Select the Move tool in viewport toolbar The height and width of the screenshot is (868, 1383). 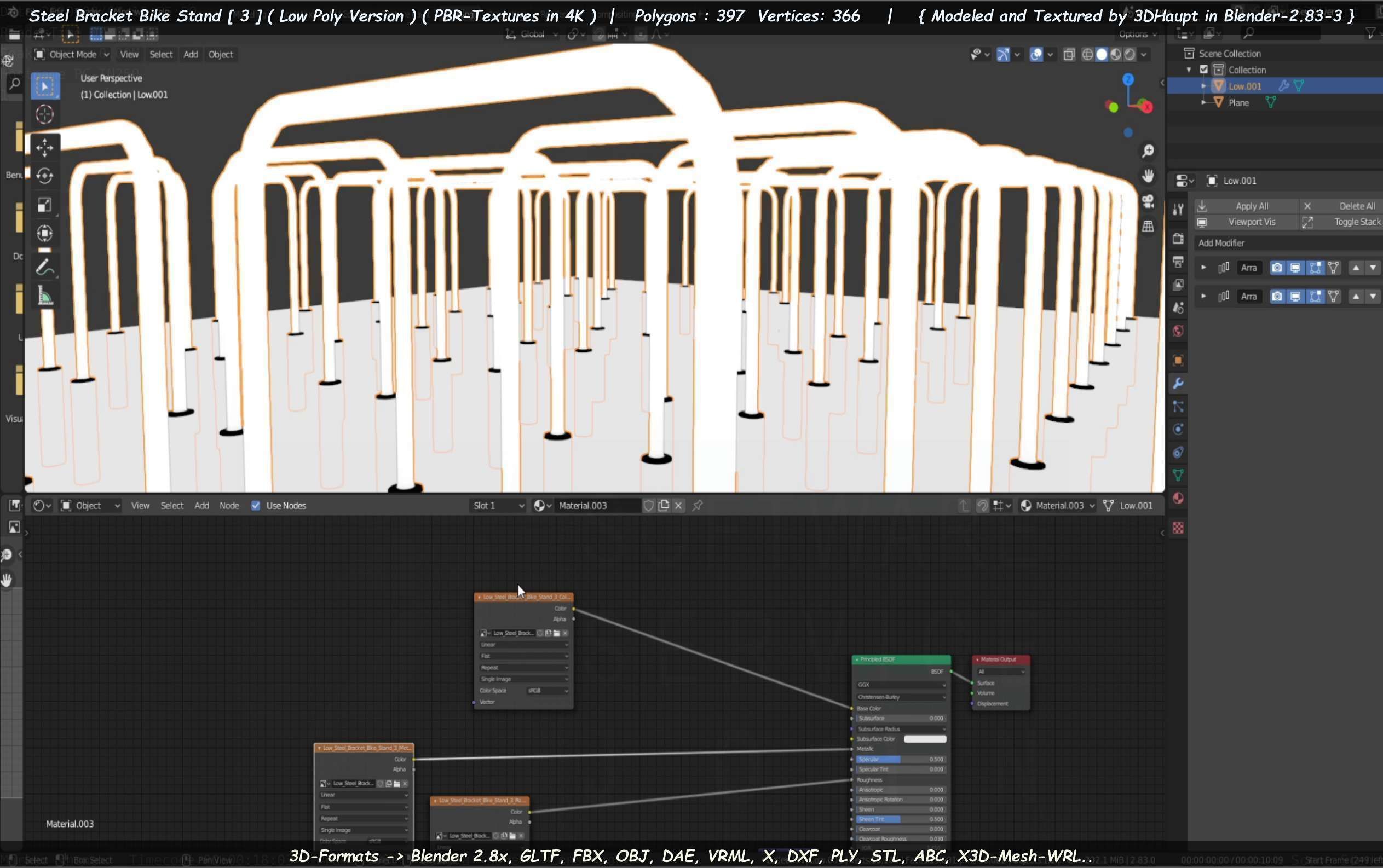click(x=45, y=148)
